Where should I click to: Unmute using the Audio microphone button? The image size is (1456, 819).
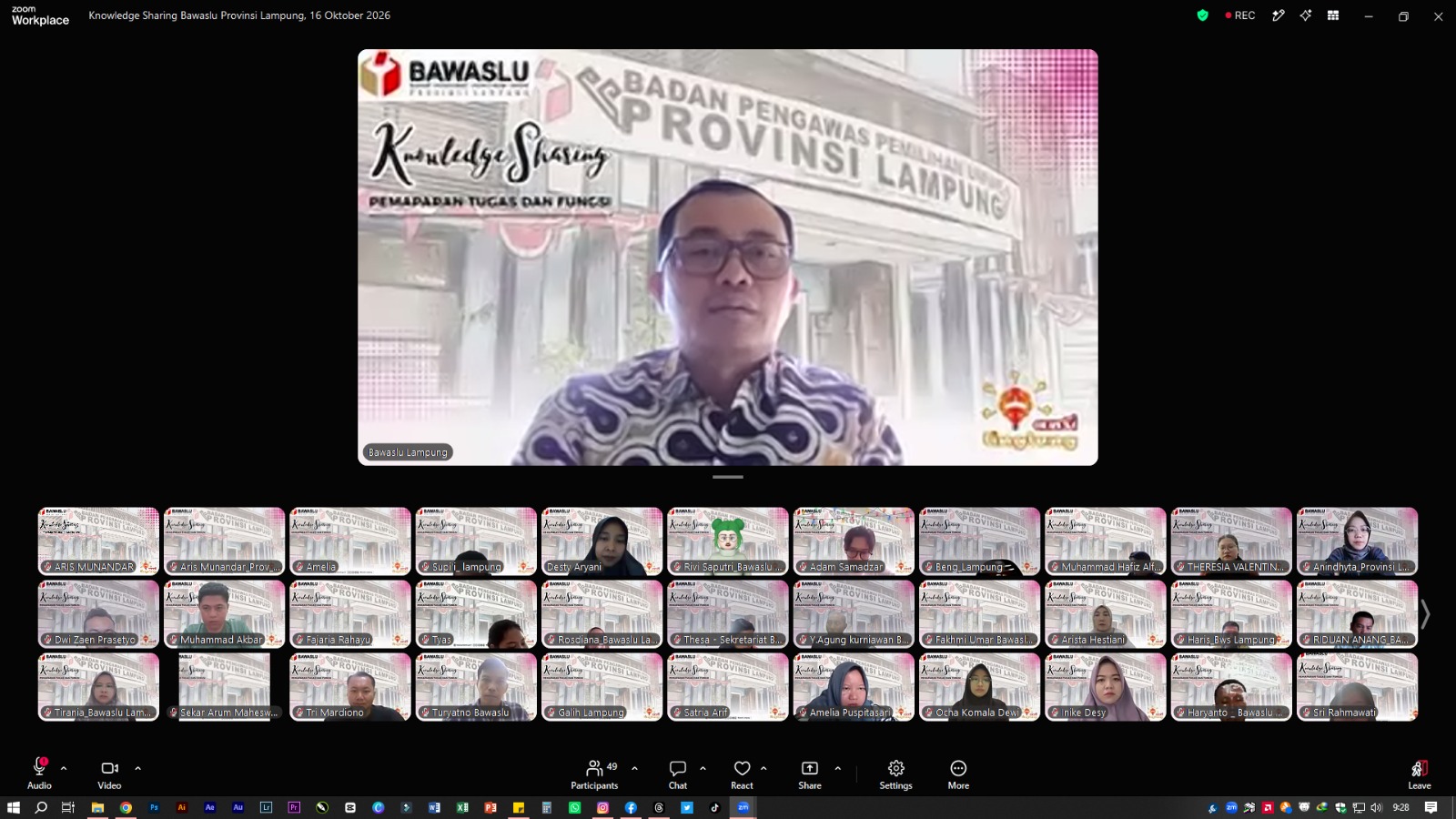coord(39,773)
